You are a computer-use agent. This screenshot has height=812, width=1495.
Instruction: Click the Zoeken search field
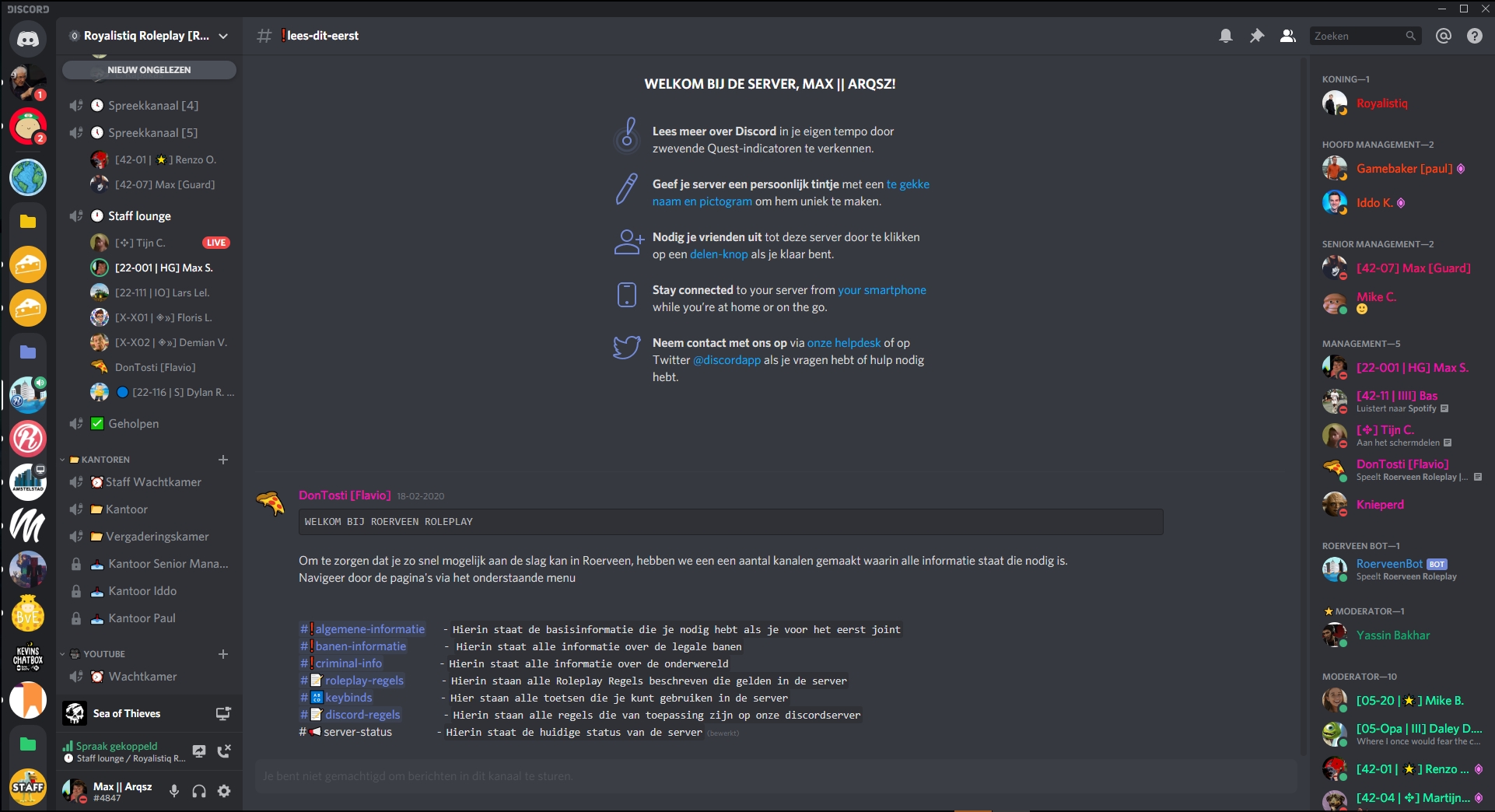[x=1357, y=36]
